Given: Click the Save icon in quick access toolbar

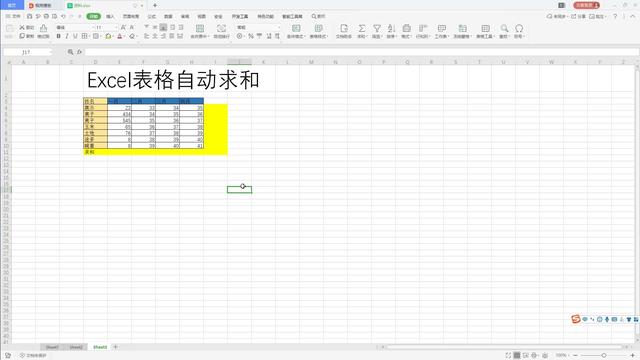Looking at the screenshot, I should pos(29,16).
